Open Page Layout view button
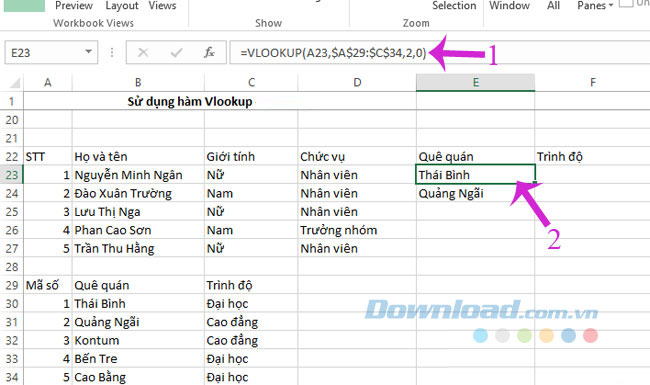 (x=121, y=5)
